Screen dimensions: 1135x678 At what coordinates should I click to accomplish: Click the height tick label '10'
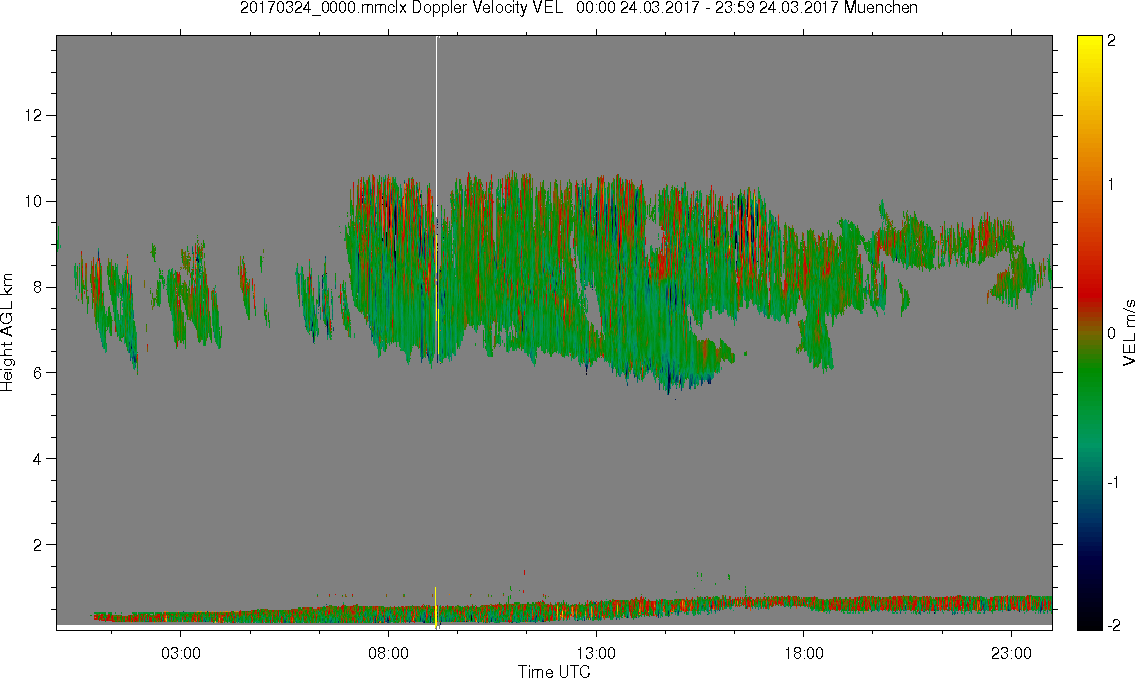[33, 201]
